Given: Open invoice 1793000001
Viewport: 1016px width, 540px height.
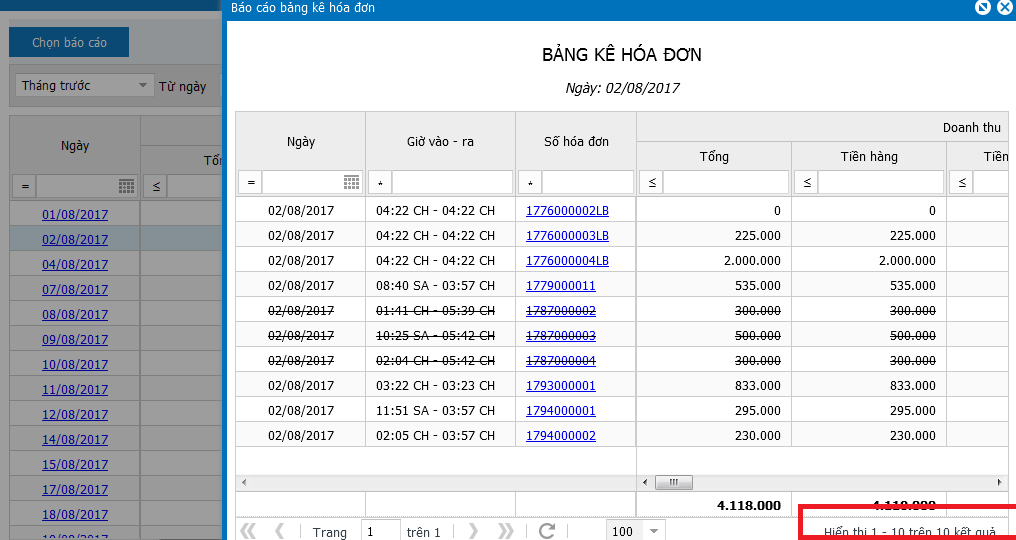Looking at the screenshot, I should click(x=560, y=385).
